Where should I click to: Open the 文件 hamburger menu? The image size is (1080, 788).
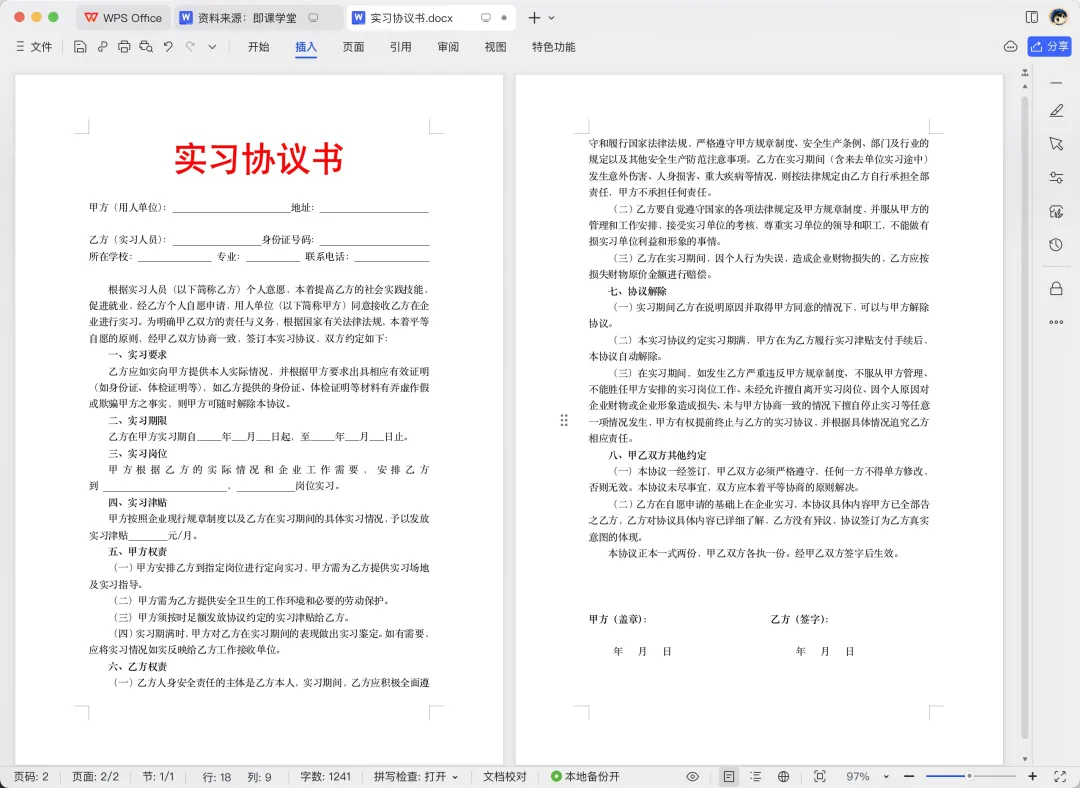coord(34,47)
